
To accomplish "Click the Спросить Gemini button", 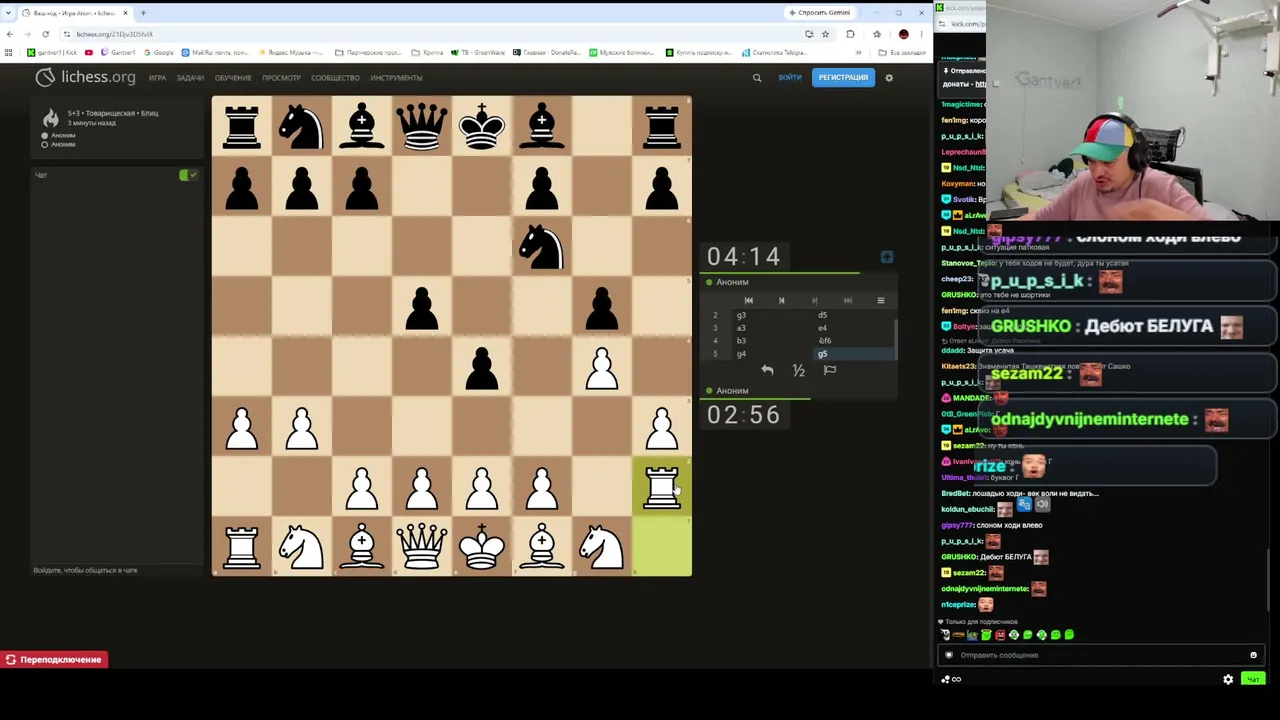I will pos(820,13).
